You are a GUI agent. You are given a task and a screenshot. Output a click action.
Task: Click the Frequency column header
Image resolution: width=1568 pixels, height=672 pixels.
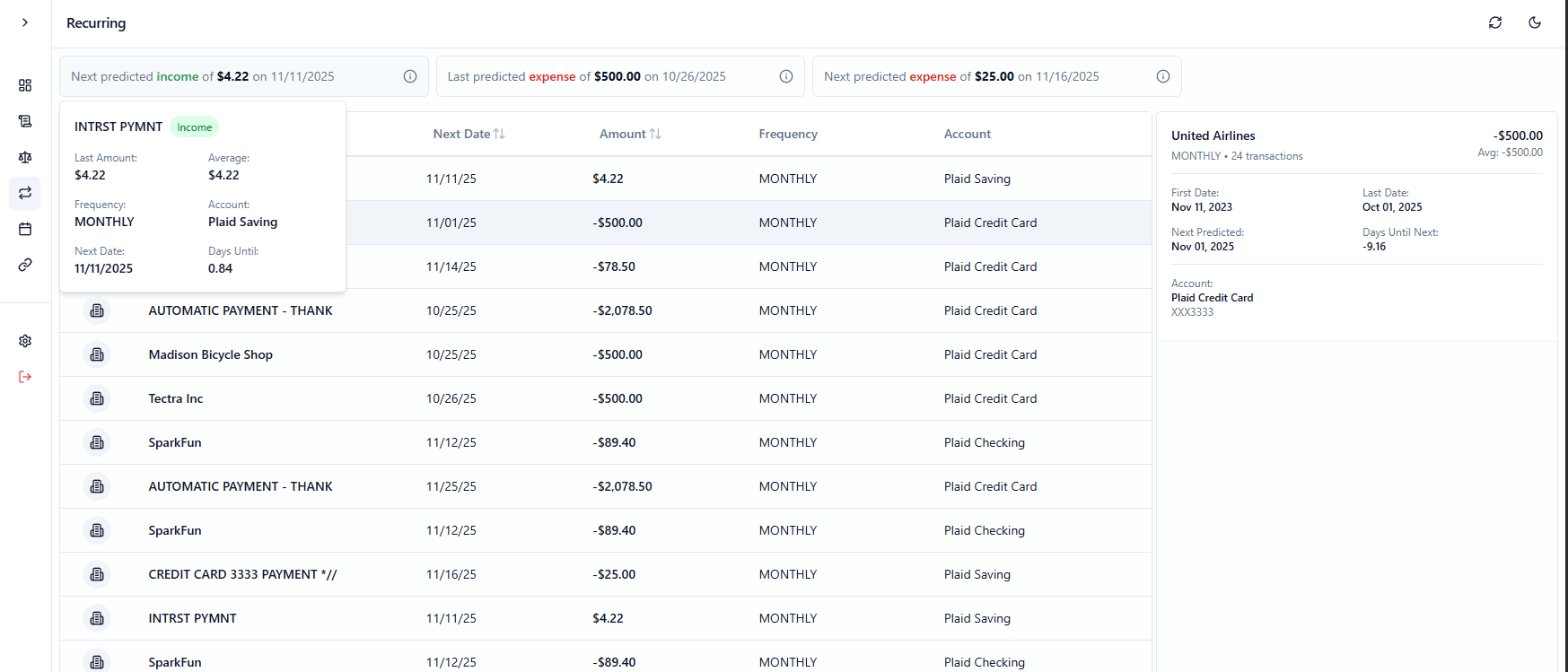coord(788,134)
